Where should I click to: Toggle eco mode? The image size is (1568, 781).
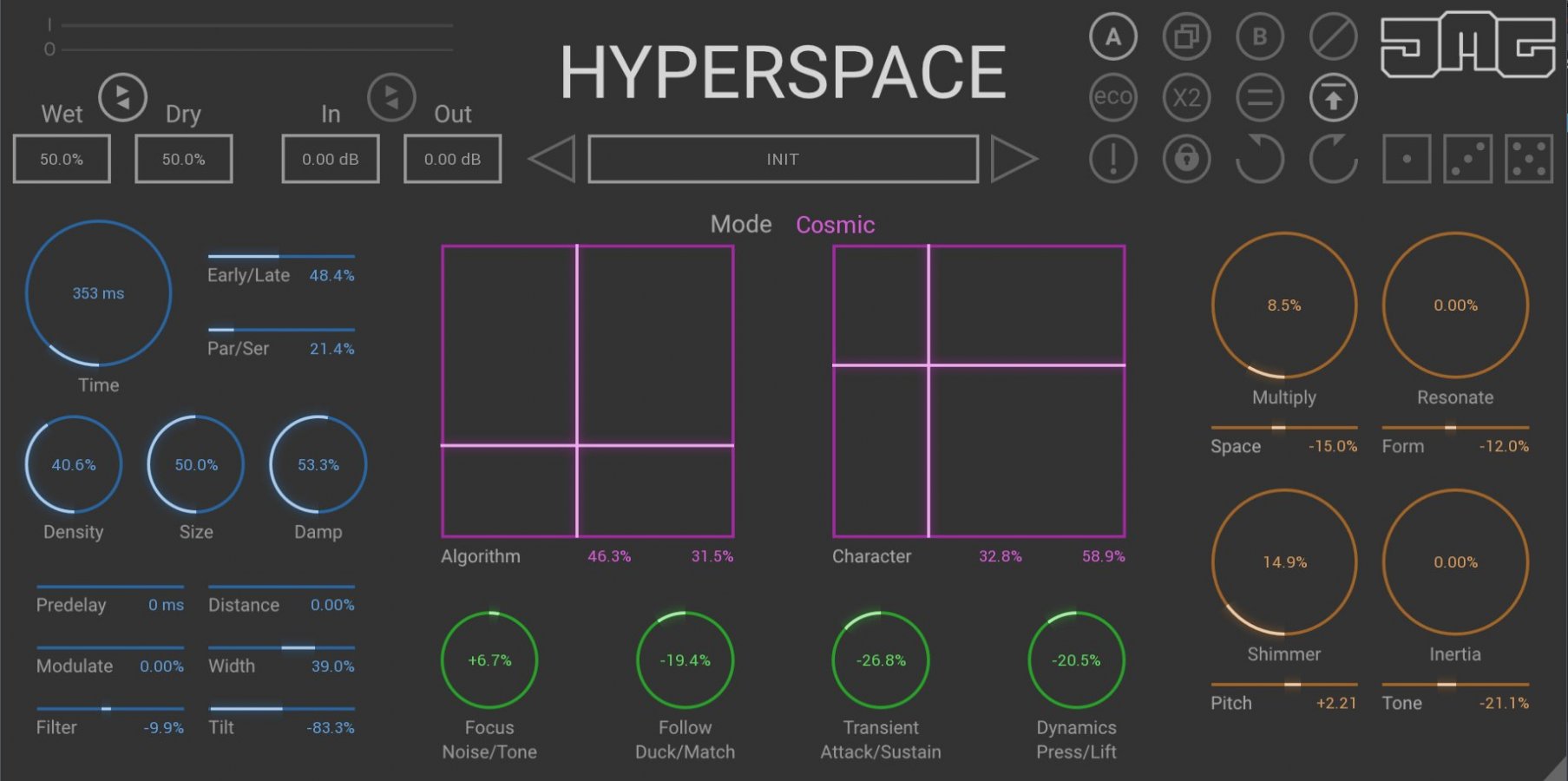[1112, 98]
